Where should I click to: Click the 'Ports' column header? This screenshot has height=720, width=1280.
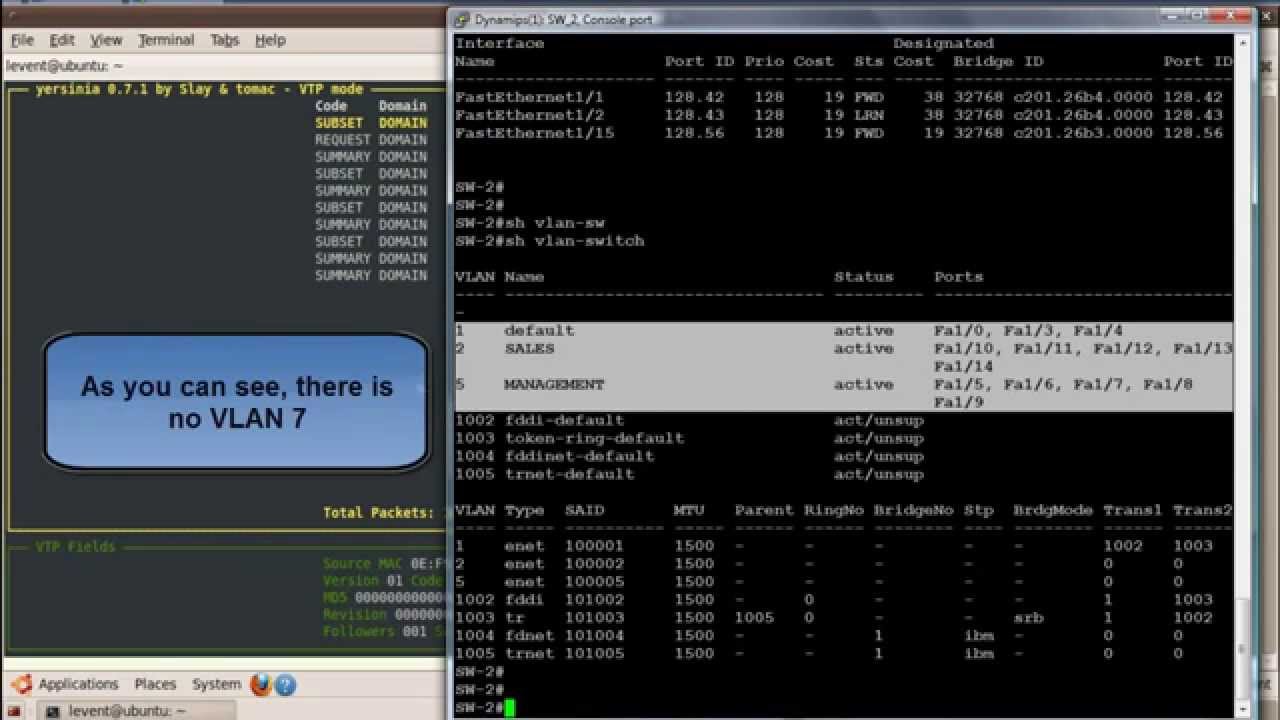click(958, 277)
